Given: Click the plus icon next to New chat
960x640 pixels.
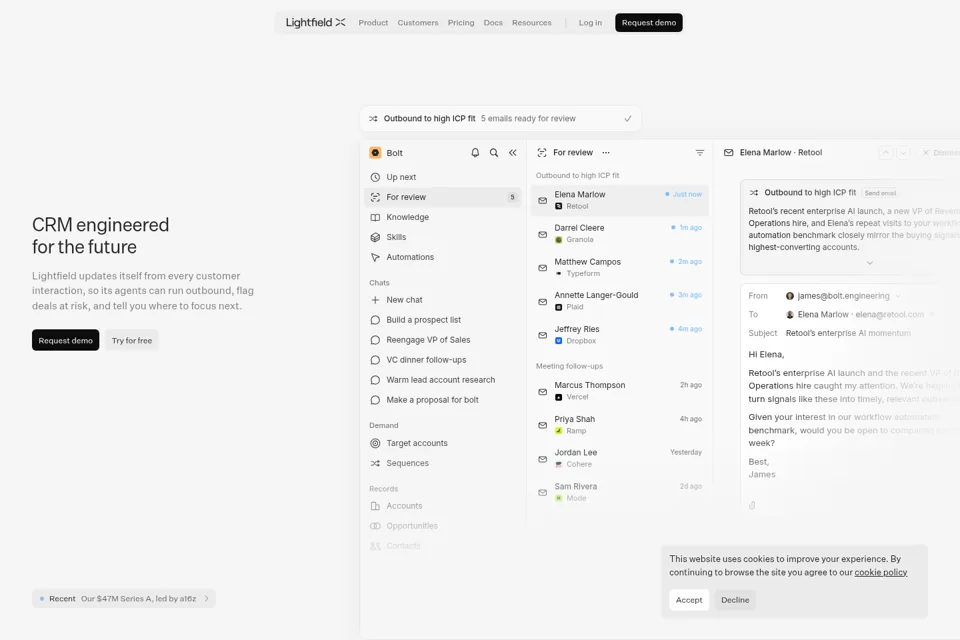Looking at the screenshot, I should click(375, 300).
